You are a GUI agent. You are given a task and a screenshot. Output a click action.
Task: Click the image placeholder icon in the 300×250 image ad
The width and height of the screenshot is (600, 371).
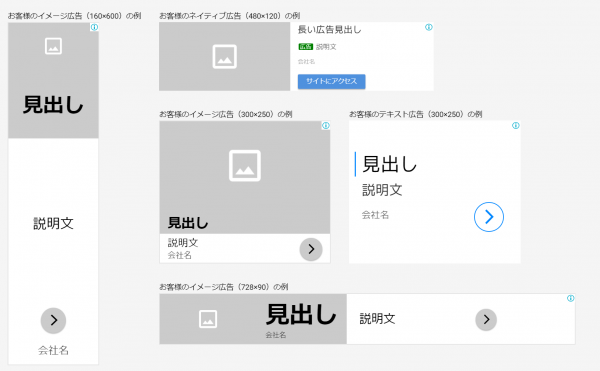(245, 166)
